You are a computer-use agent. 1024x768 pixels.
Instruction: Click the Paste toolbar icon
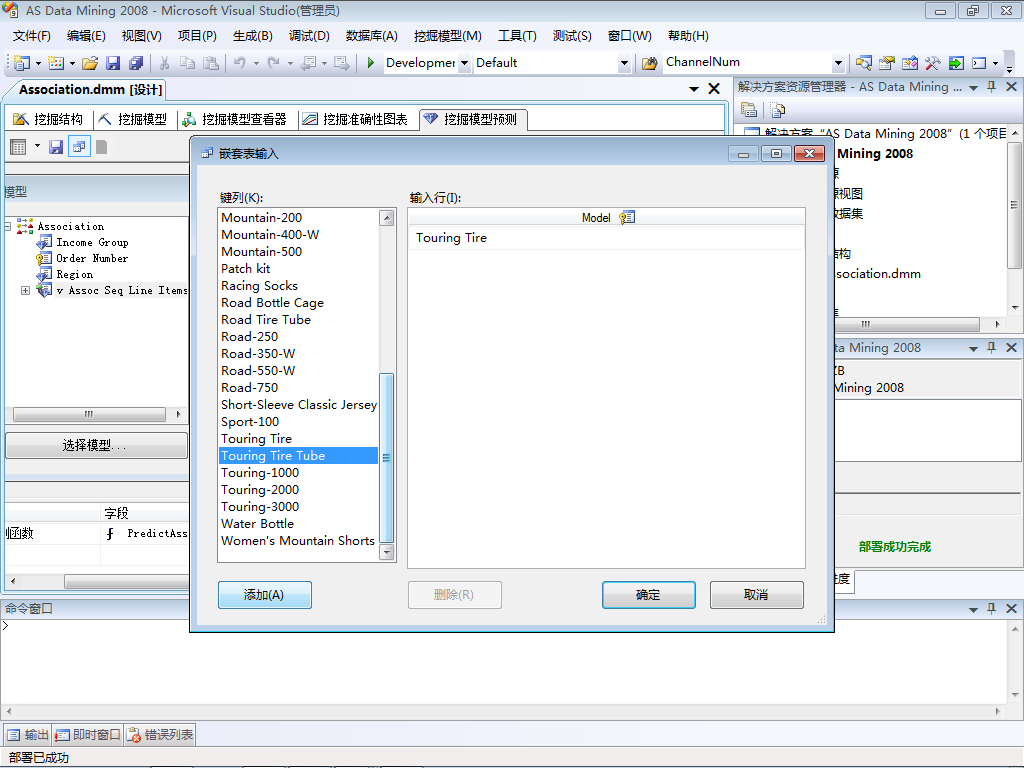tap(211, 63)
